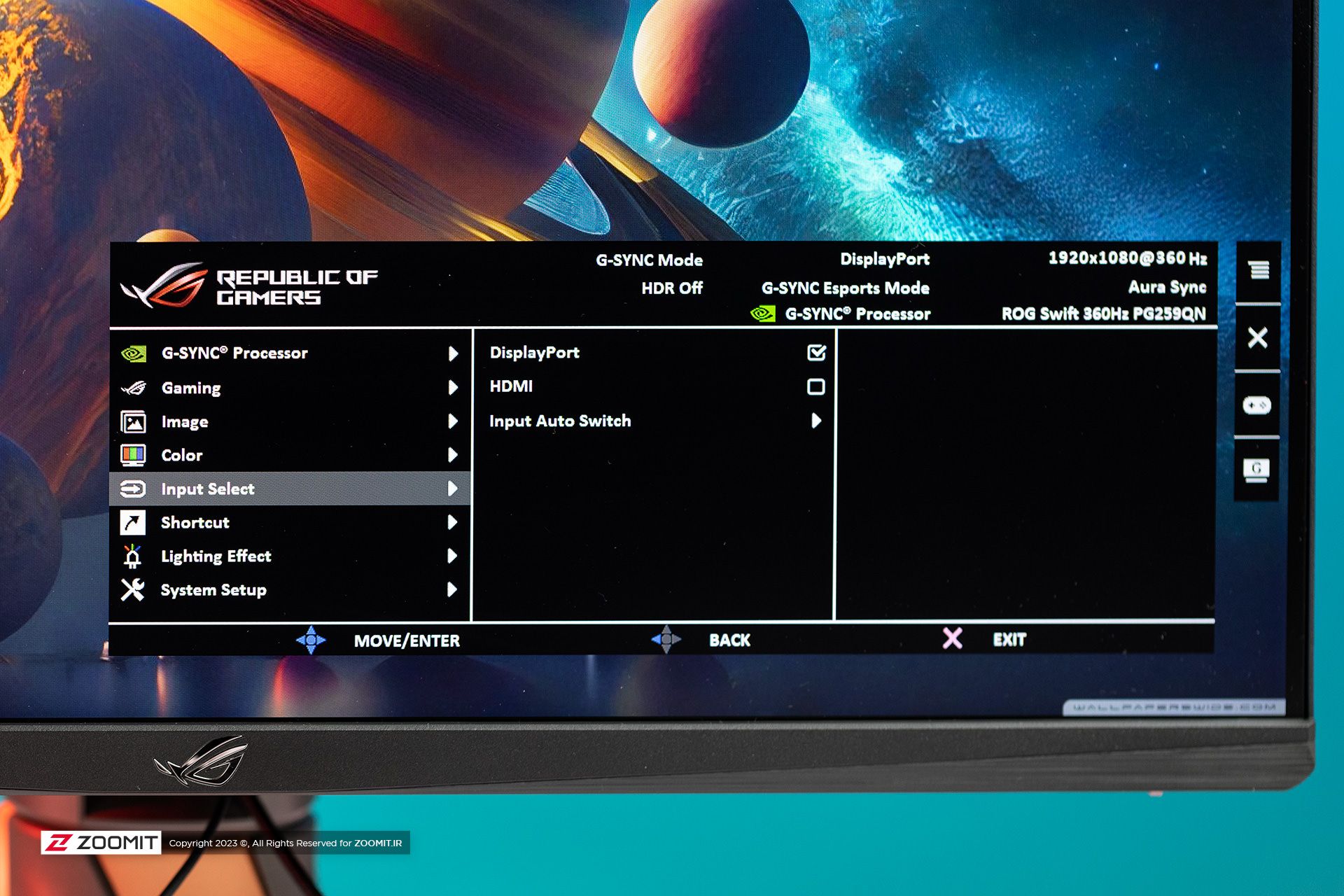This screenshot has height=896, width=1344.
Task: Click the Republic of Gamers logo in the OSD
Action: click(249, 286)
